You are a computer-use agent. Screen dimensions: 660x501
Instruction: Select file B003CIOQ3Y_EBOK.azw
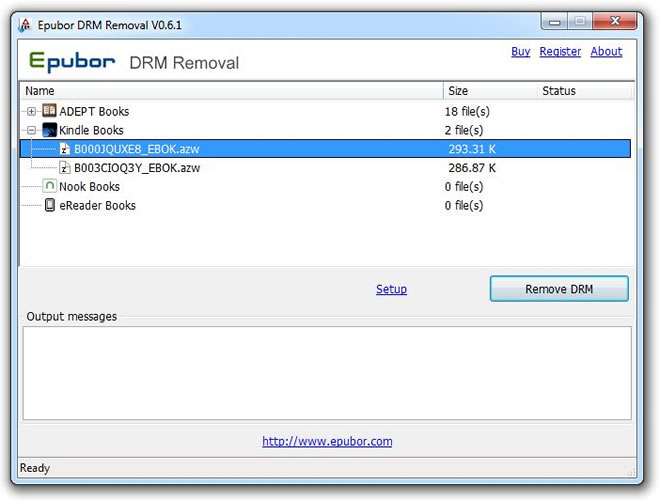click(137, 168)
